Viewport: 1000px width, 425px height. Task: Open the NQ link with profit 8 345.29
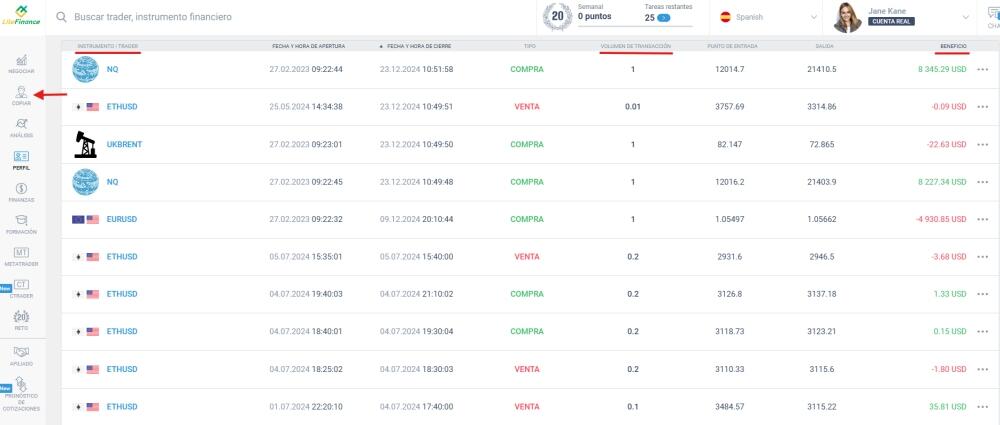click(x=112, y=70)
